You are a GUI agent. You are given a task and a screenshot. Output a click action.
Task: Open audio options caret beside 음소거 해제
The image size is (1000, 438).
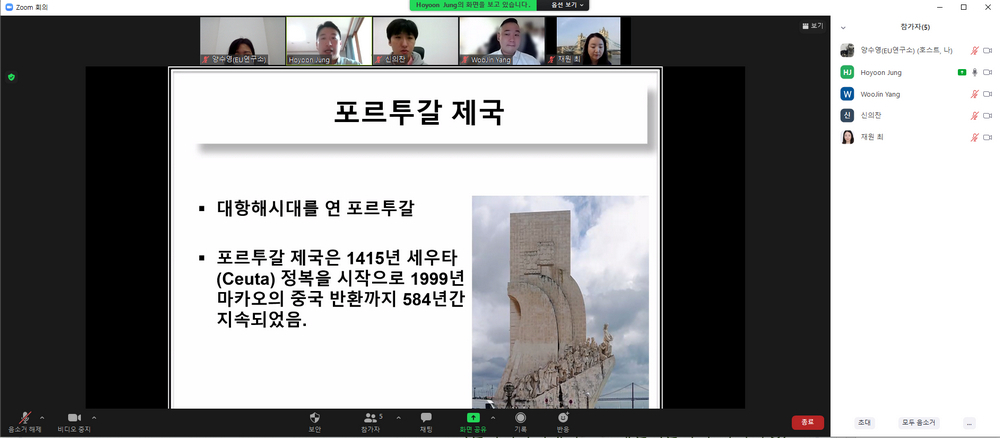pyautogui.click(x=42, y=418)
